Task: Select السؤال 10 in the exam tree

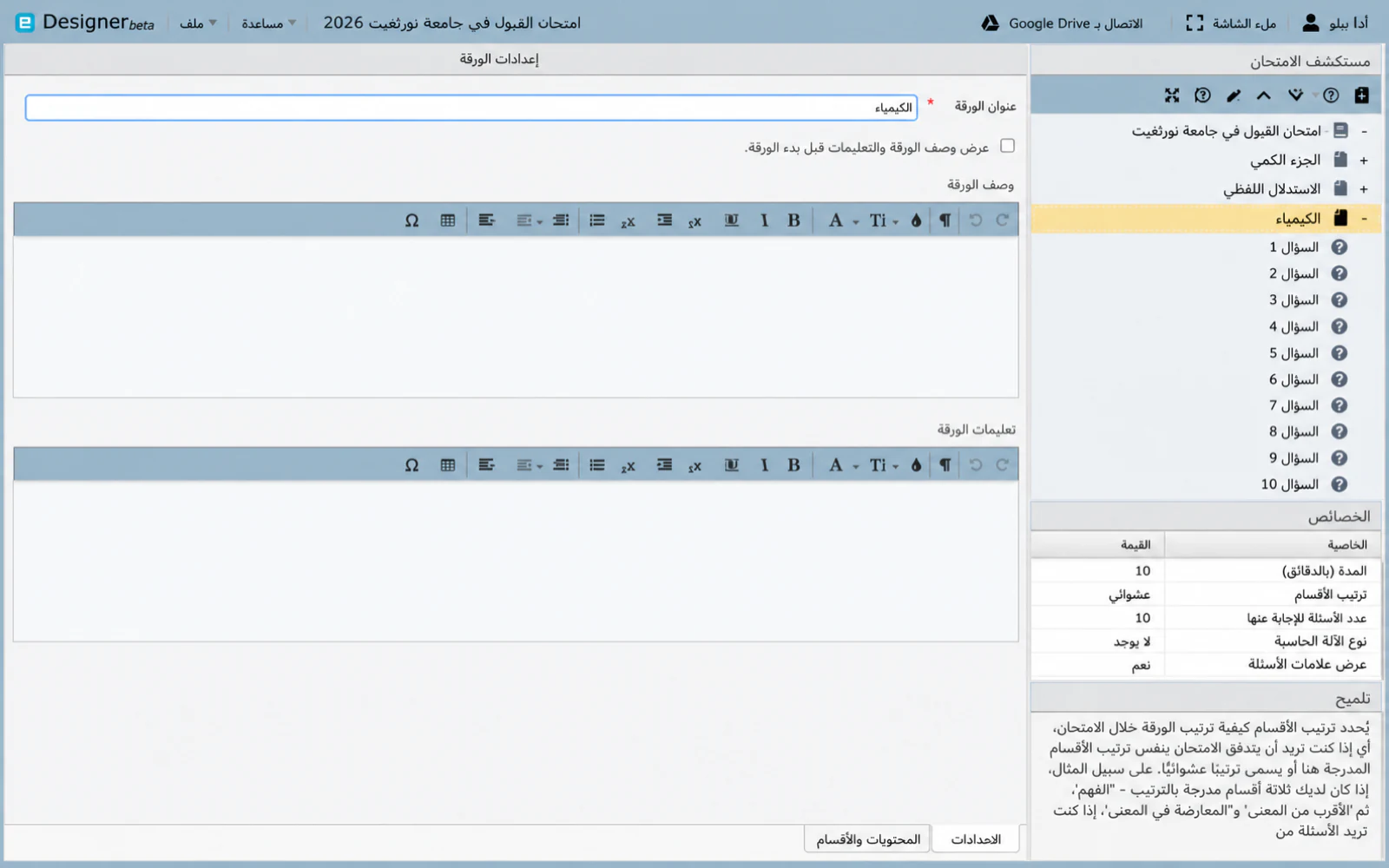Action: pos(1290,484)
